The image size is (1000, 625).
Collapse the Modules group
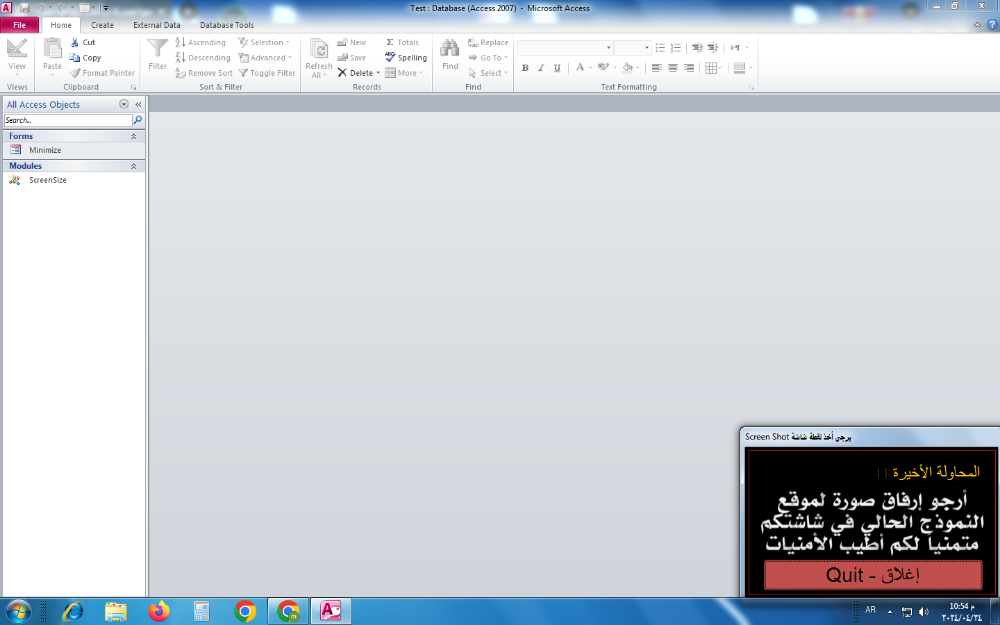(x=133, y=166)
